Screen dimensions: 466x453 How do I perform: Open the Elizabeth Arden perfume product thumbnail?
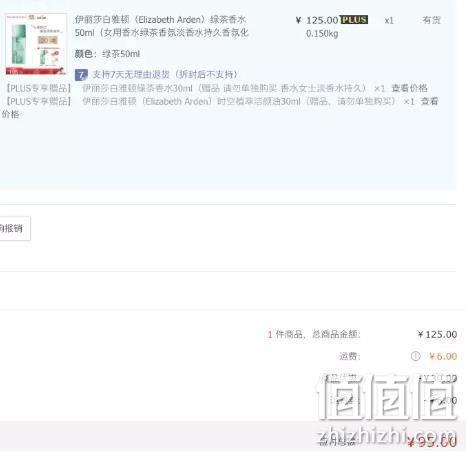pos(36,44)
